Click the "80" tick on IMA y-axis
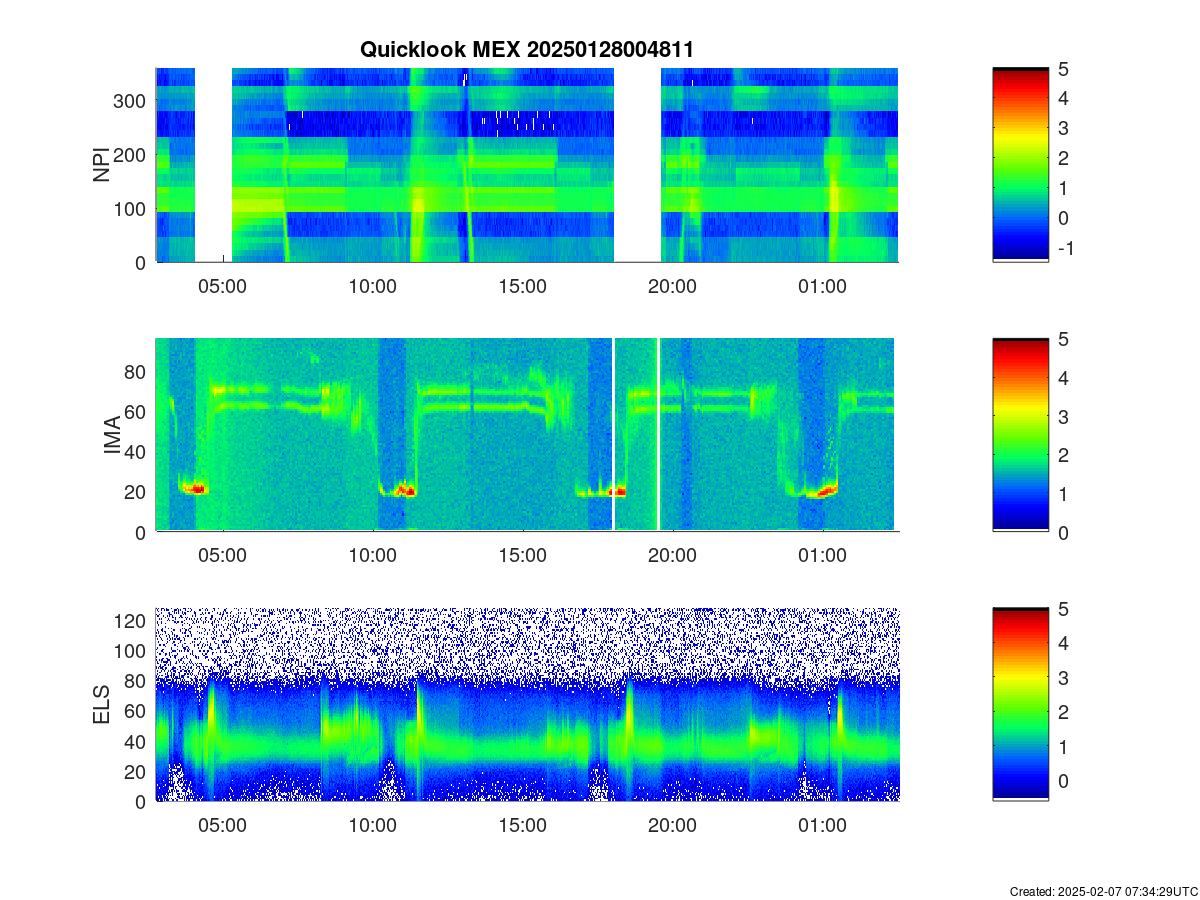Viewport: 1200px width, 900px height. [137, 372]
